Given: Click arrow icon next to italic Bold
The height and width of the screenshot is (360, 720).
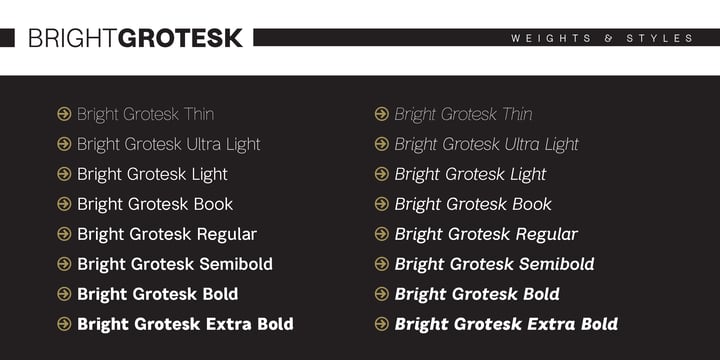Looking at the screenshot, I should (382, 294).
